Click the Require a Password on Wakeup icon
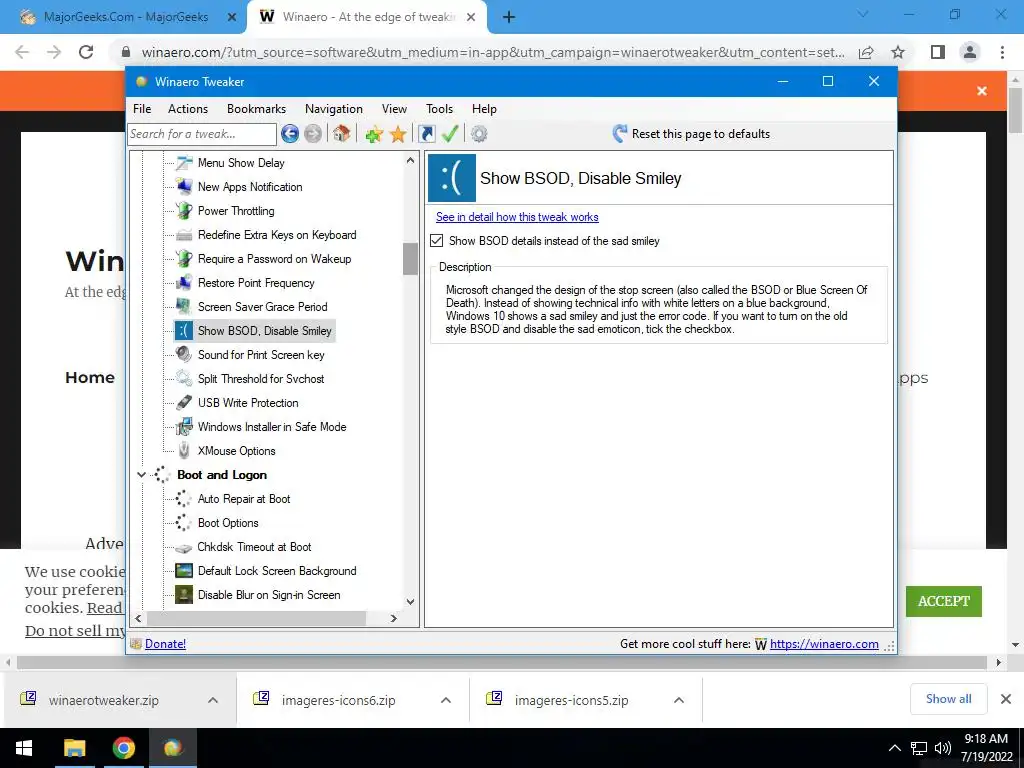This screenshot has height=768, width=1024. 184,259
